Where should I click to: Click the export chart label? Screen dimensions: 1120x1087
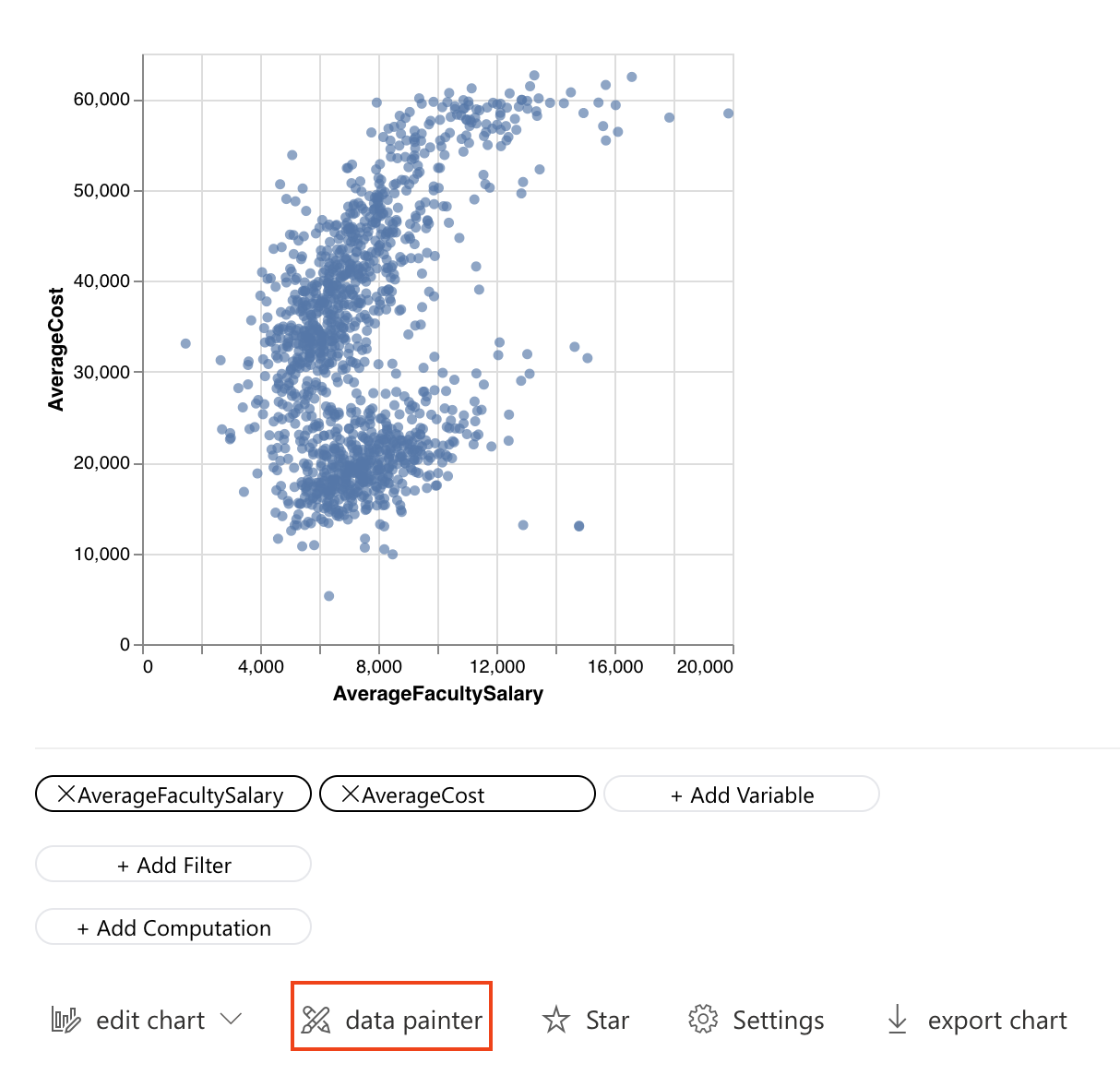(x=996, y=1020)
